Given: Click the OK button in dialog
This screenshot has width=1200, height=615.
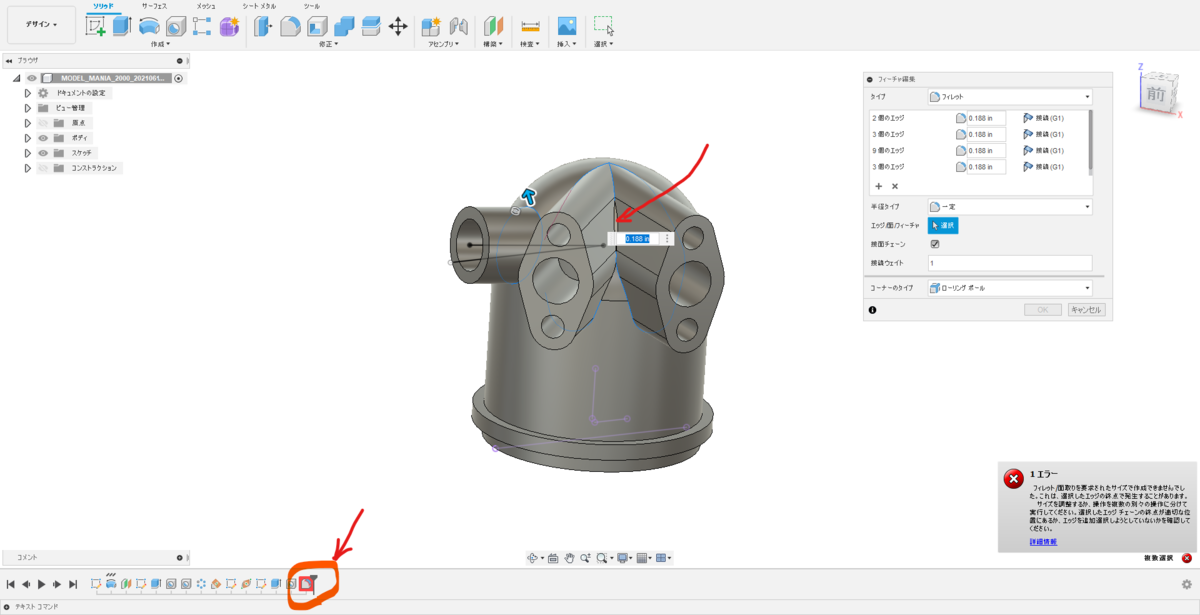Looking at the screenshot, I should [x=1043, y=310].
